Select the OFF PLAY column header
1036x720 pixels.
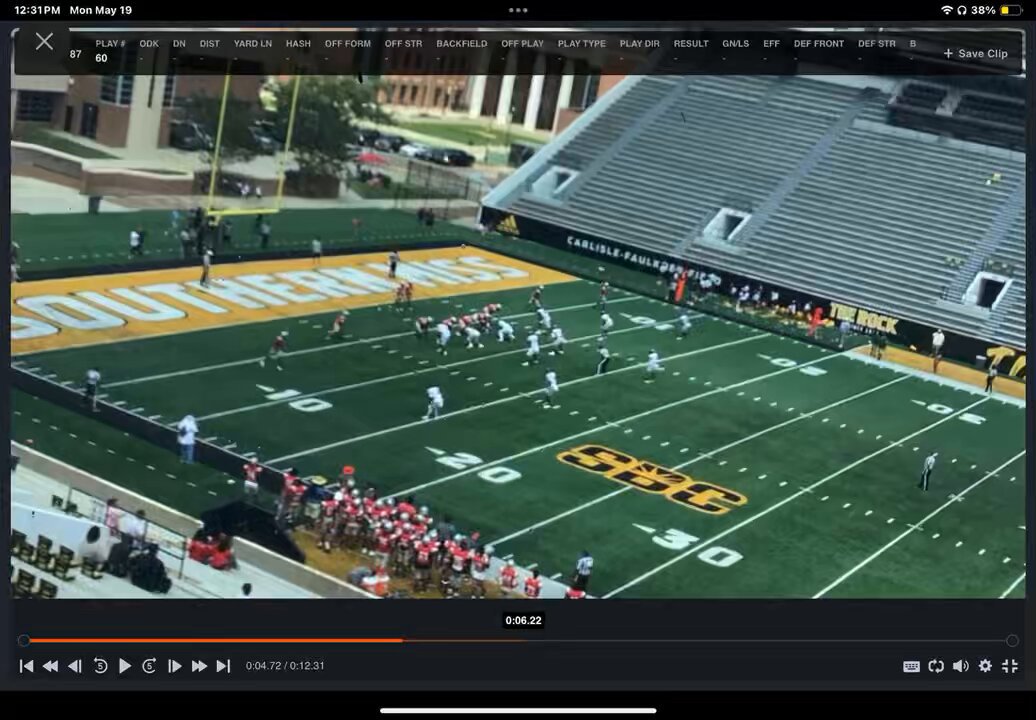tap(522, 44)
